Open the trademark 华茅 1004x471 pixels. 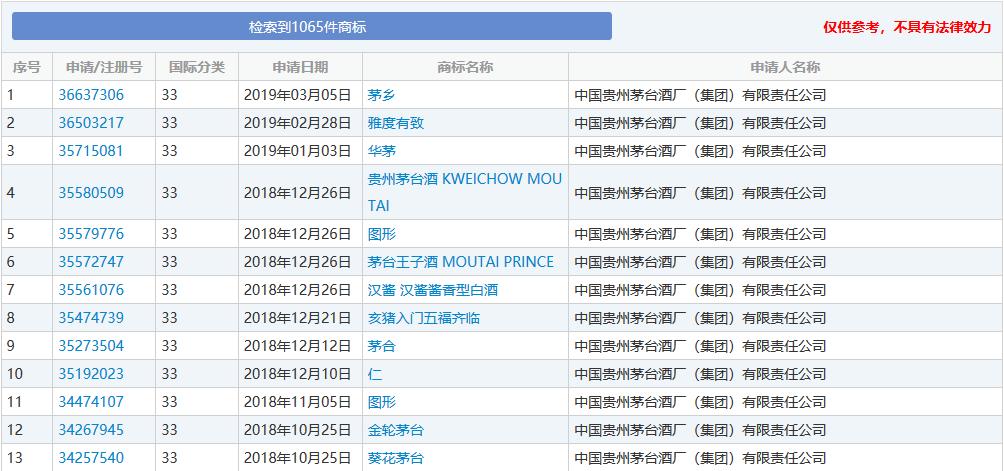pos(382,151)
